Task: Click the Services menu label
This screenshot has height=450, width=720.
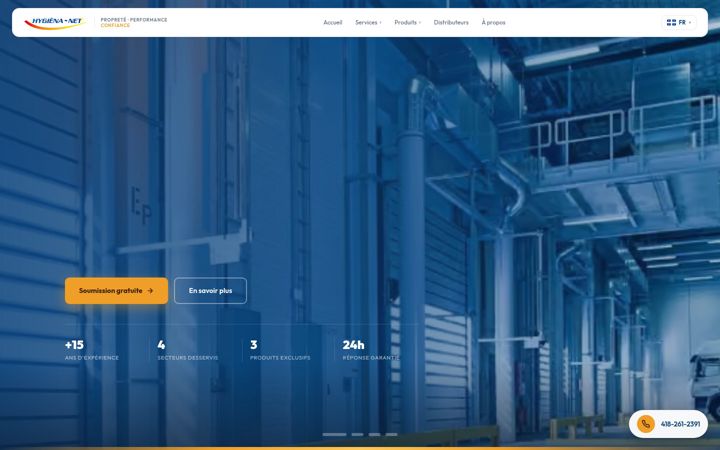Action: pos(366,22)
